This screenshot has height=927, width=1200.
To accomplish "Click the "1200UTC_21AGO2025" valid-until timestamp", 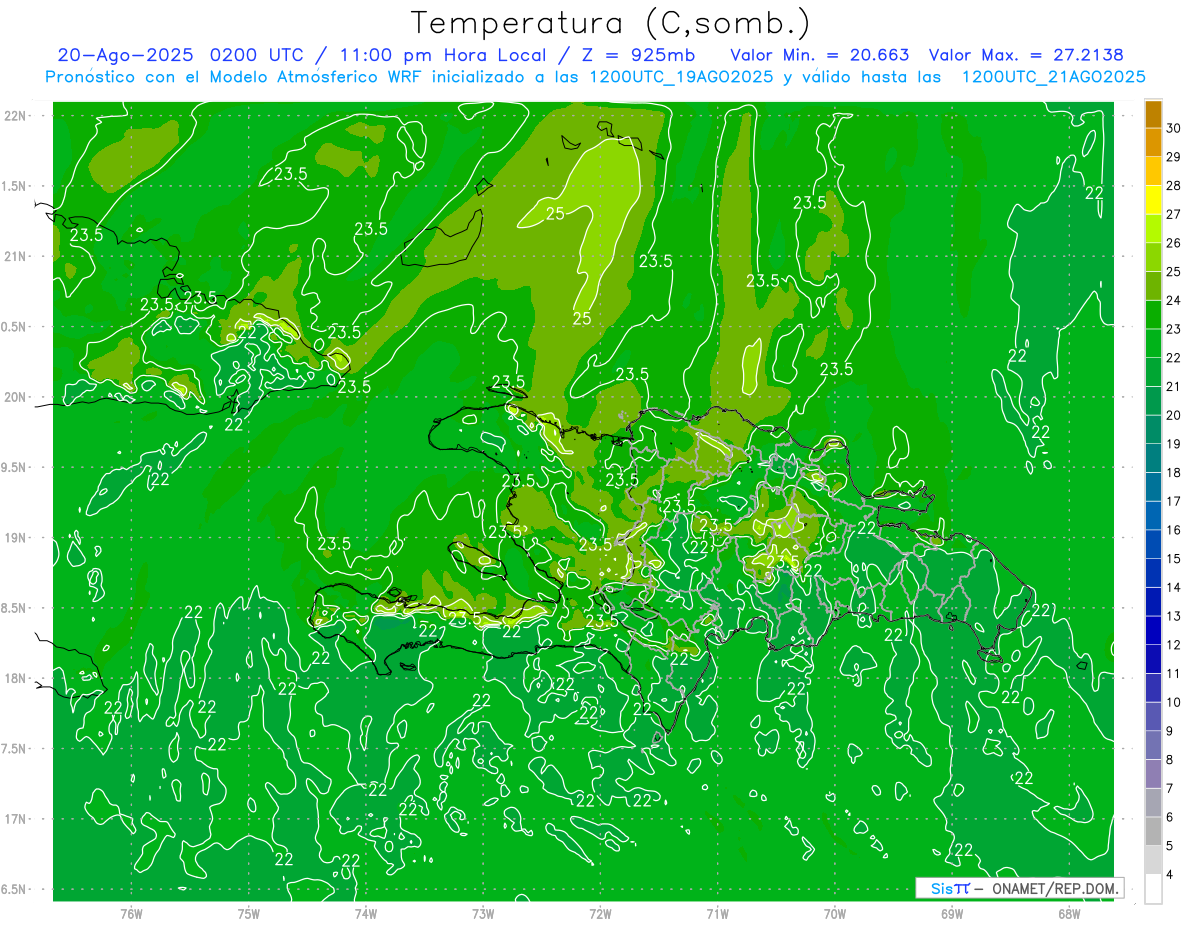I will (x=1052, y=77).
